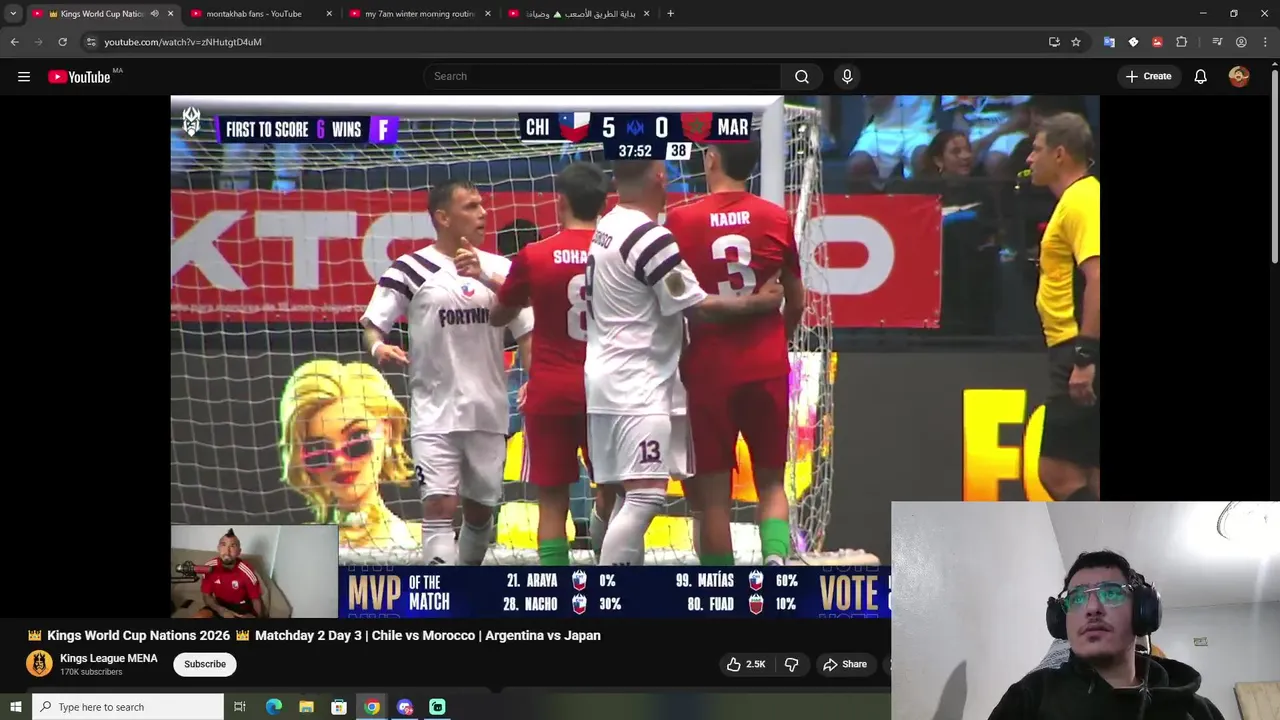Viewport: 1280px width, 720px height.
Task: Bookmark this tab with the star
Action: coord(1076,42)
